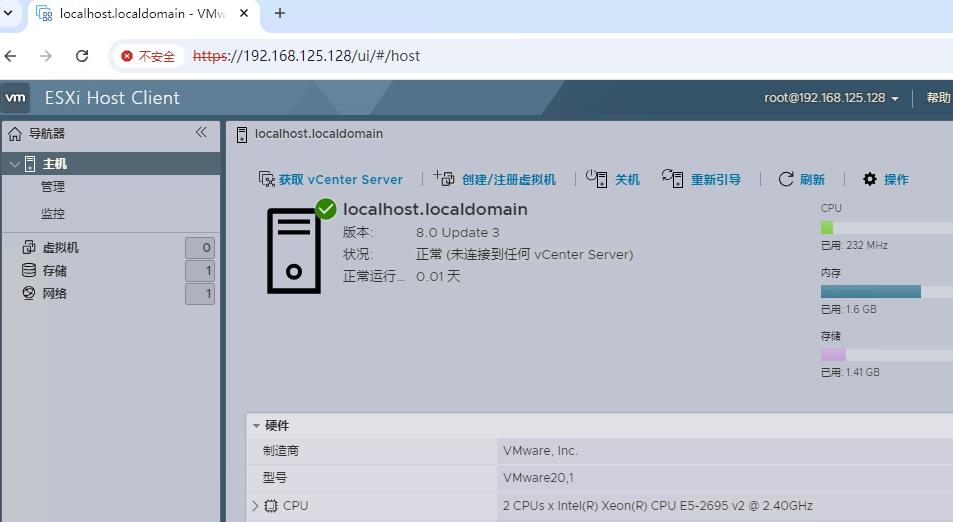Screen dimensions: 953x522
Task: Open 虚拟机 in the navigator
Action: [x=61, y=247]
